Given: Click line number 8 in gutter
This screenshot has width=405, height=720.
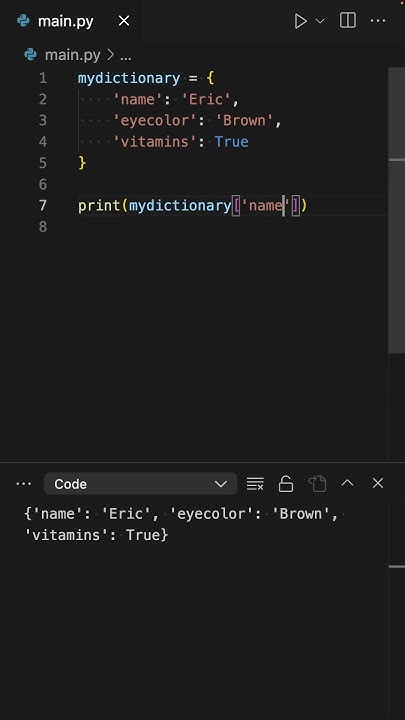Looking at the screenshot, I should [x=43, y=226].
